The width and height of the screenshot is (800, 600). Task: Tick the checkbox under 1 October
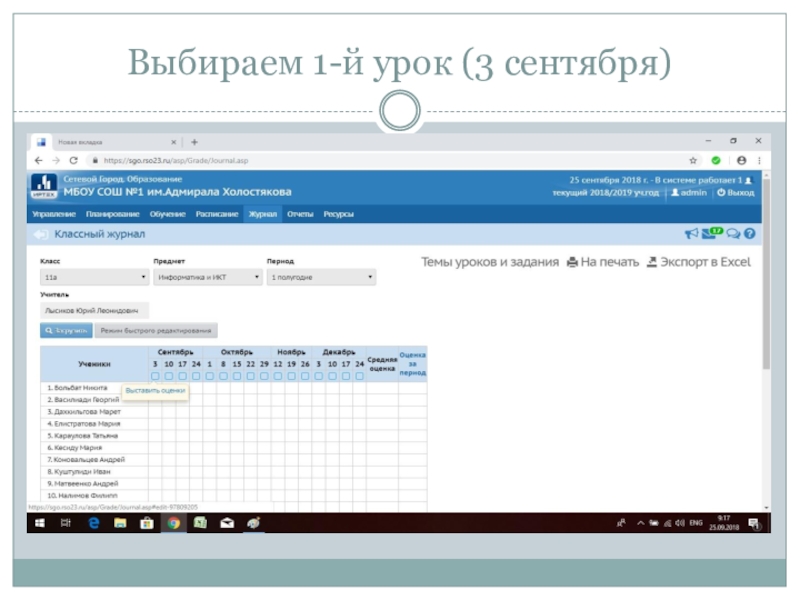209,376
